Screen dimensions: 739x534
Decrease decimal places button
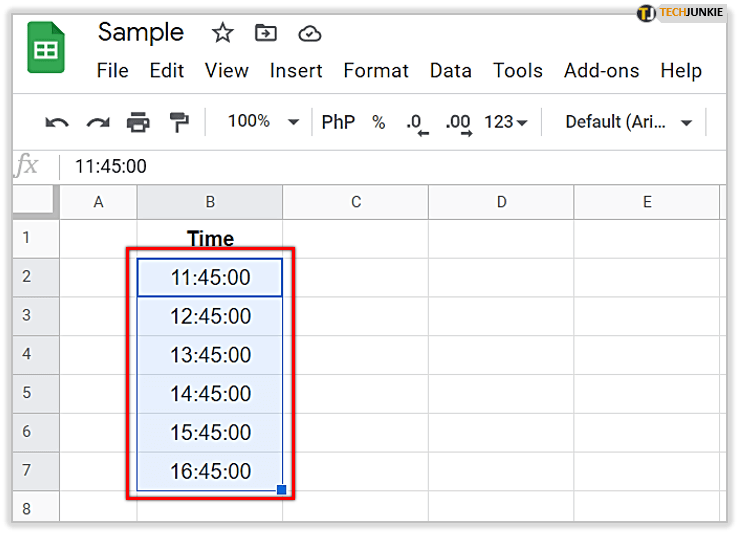click(416, 123)
